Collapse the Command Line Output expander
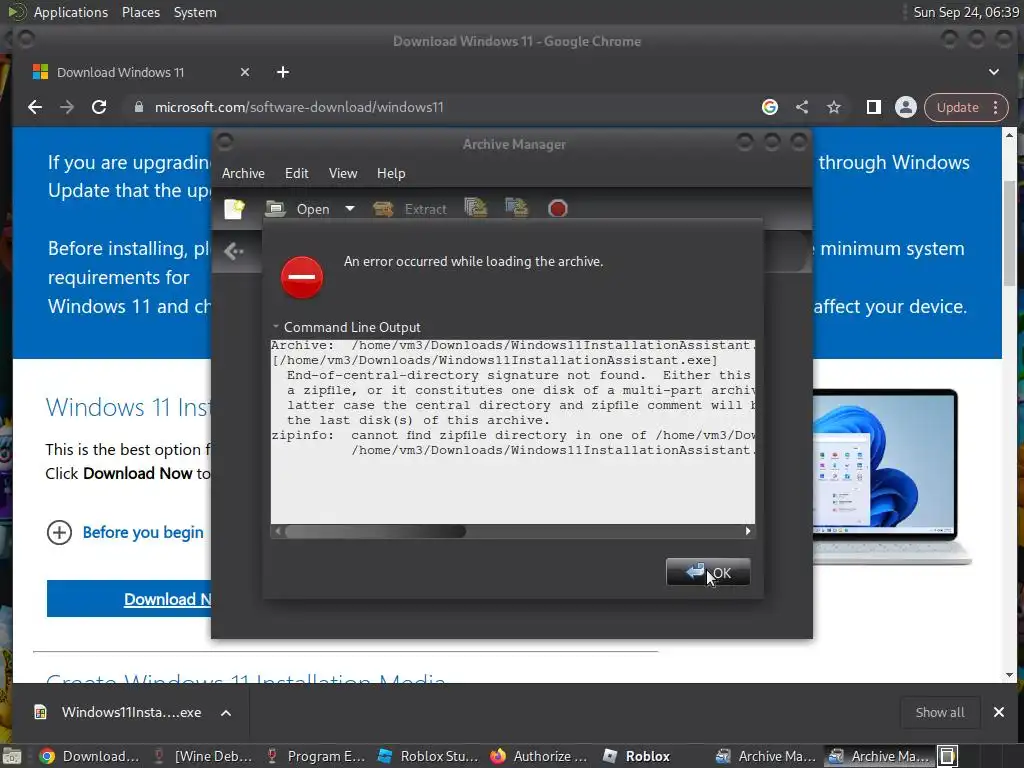This screenshot has height=768, width=1024. pos(276,327)
